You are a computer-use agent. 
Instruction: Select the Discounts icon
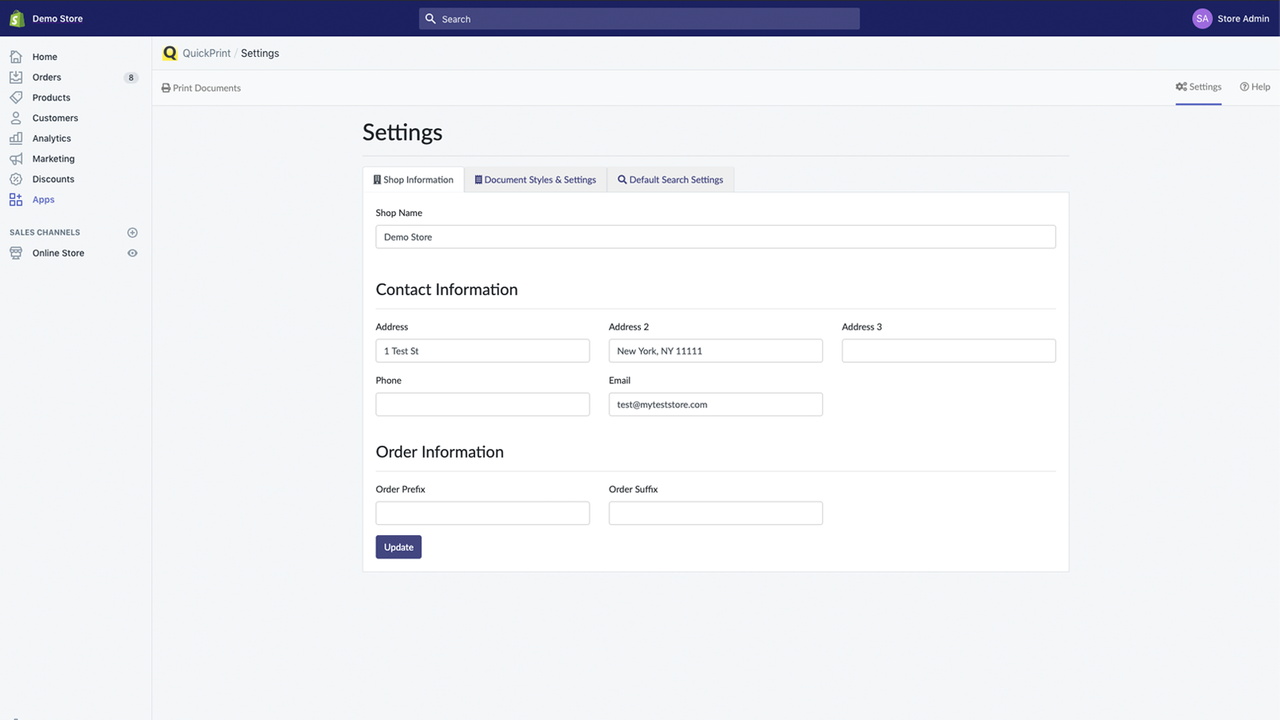(15, 179)
